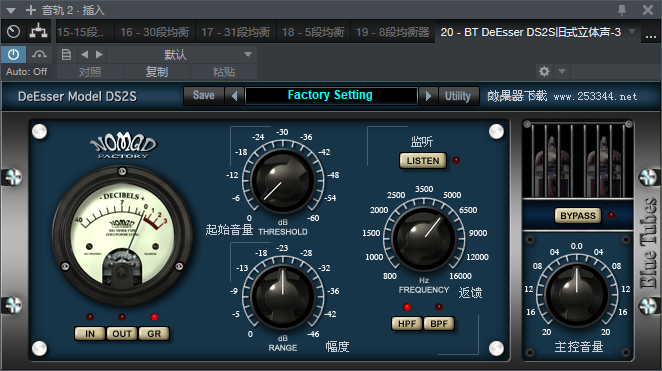This screenshot has width=662, height=371.
Task: Toggle the BYPASS button
Action: pos(578,216)
